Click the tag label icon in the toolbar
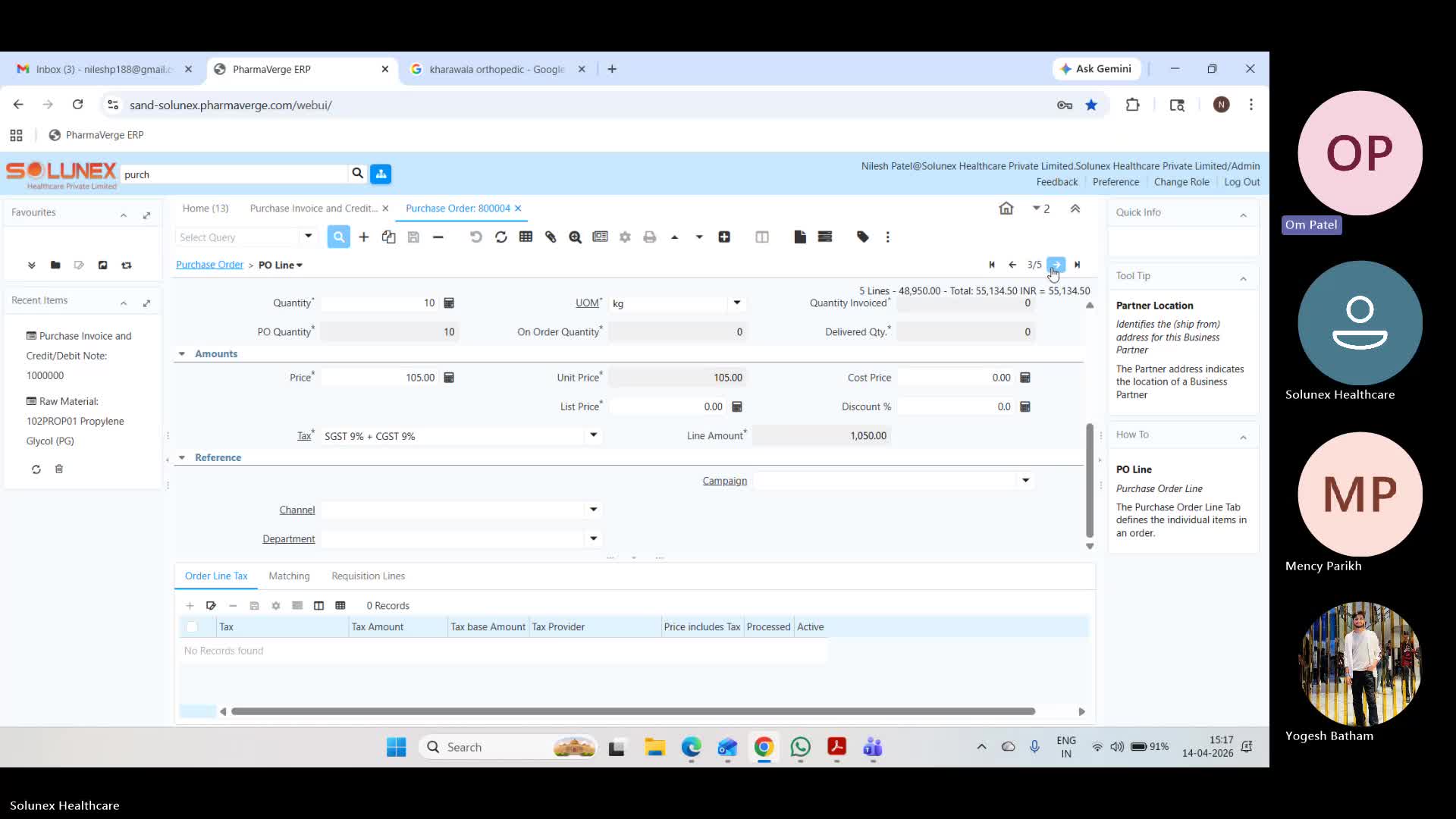The image size is (1456, 819). point(863,237)
